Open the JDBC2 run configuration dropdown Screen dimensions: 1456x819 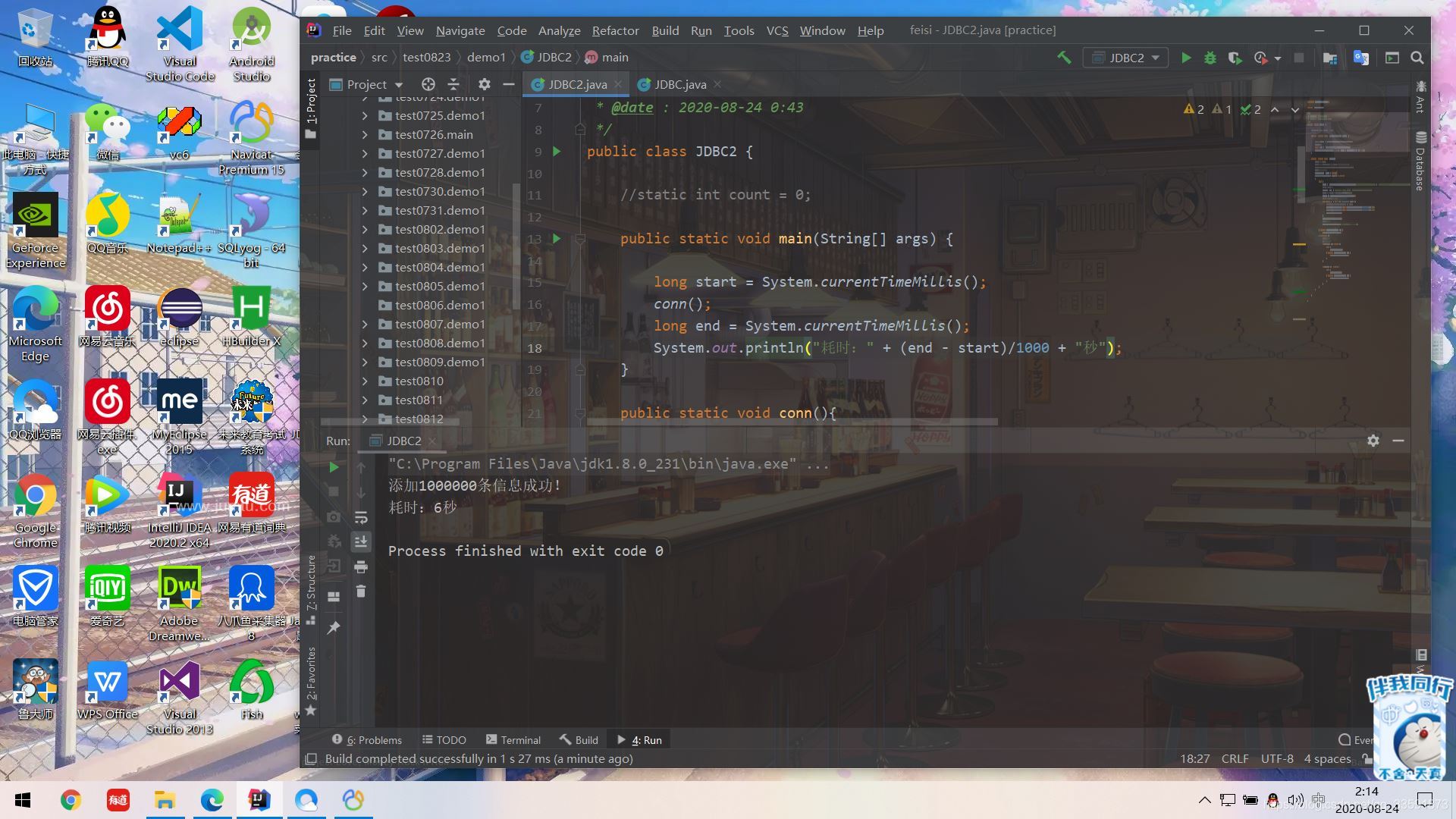[1126, 58]
